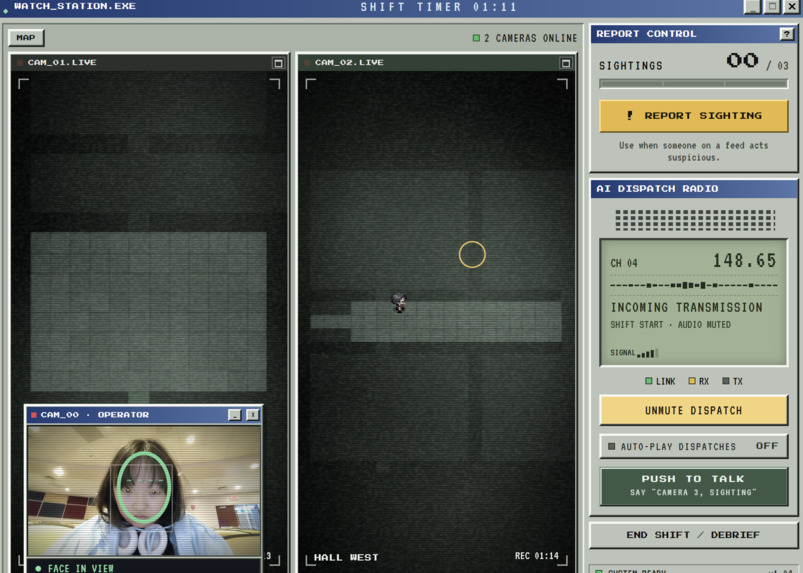The image size is (803, 573).
Task: Click the radio frequency tuning scale
Action: tap(694, 285)
